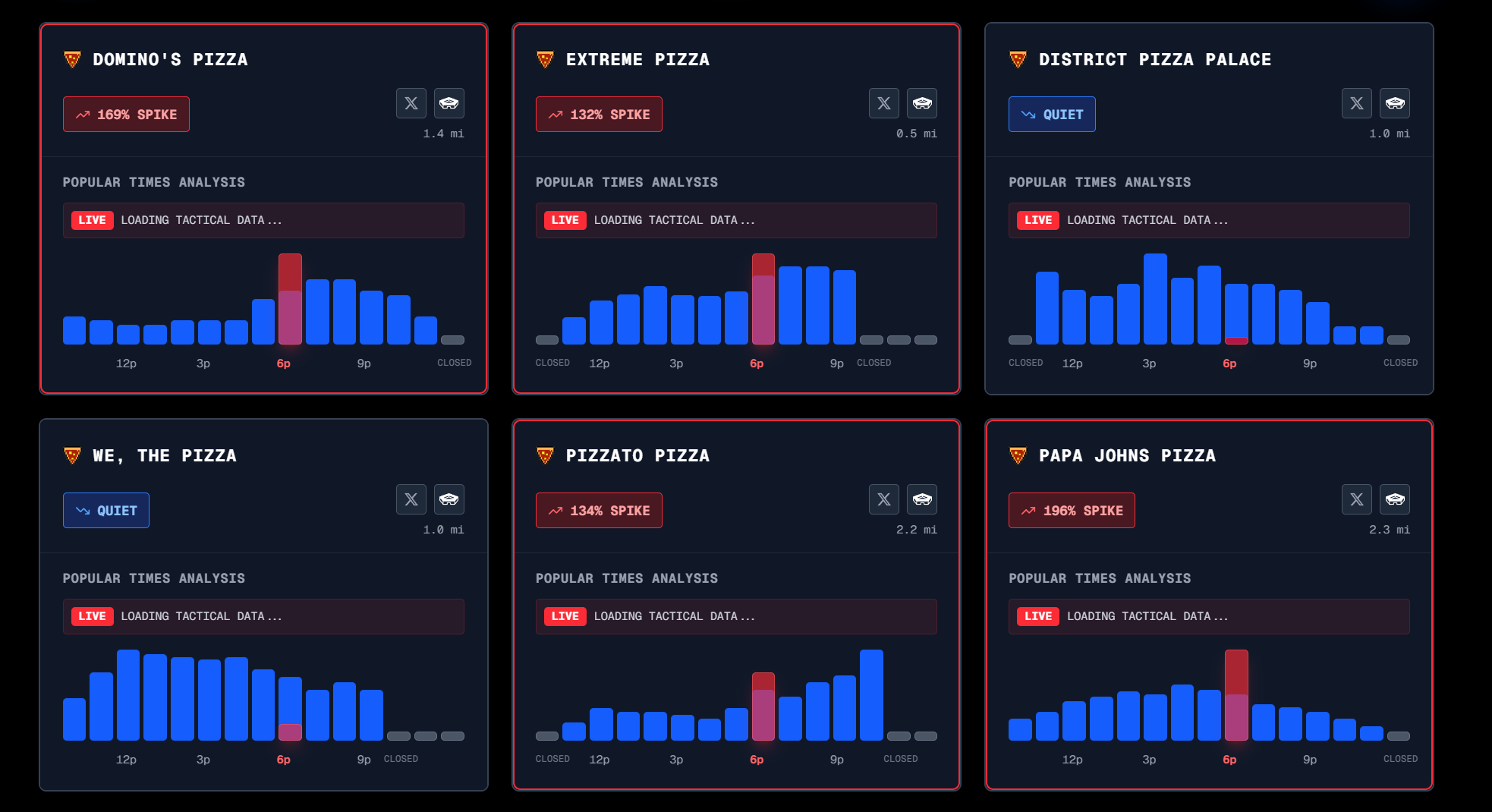
Task: Click the 6p axis label under We, The Pizza chart
Action: pos(284,760)
